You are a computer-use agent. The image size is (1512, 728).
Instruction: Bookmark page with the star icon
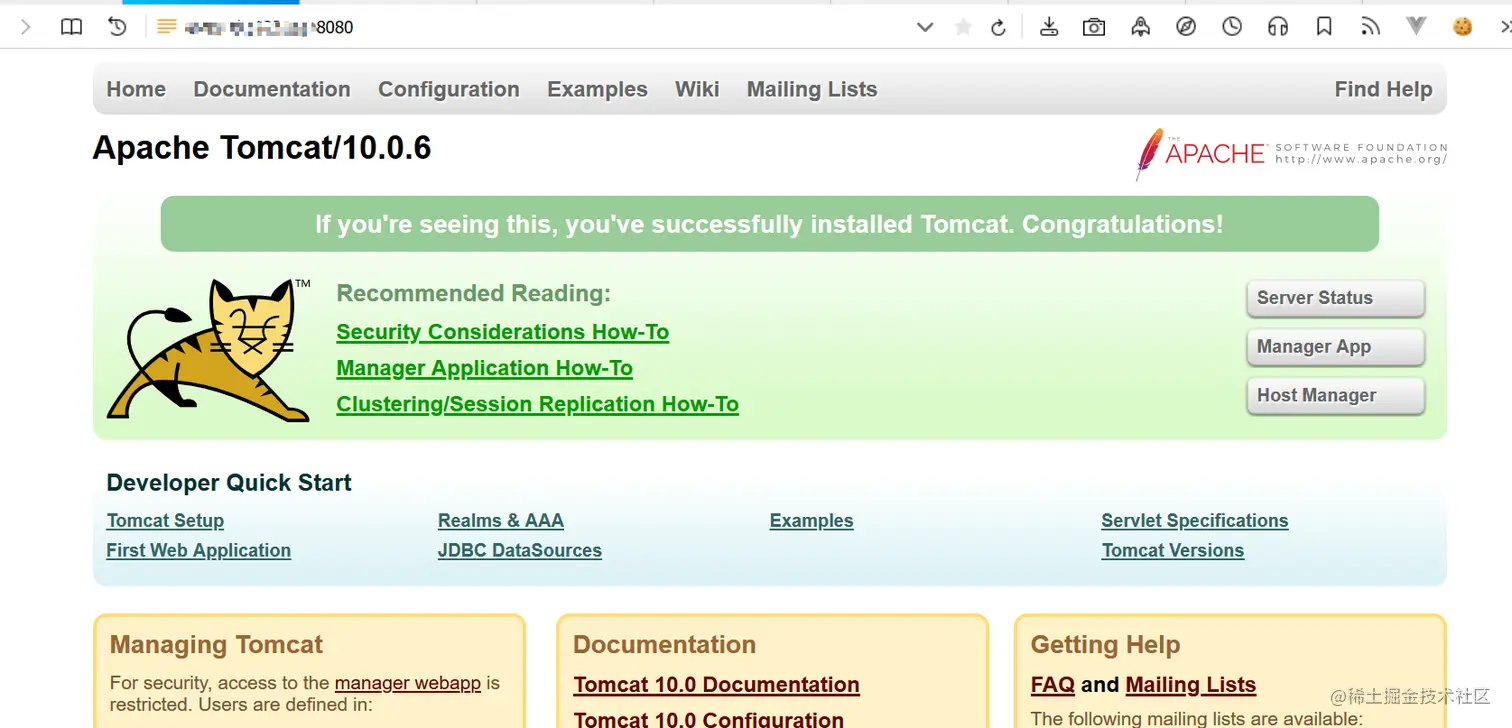(x=963, y=27)
